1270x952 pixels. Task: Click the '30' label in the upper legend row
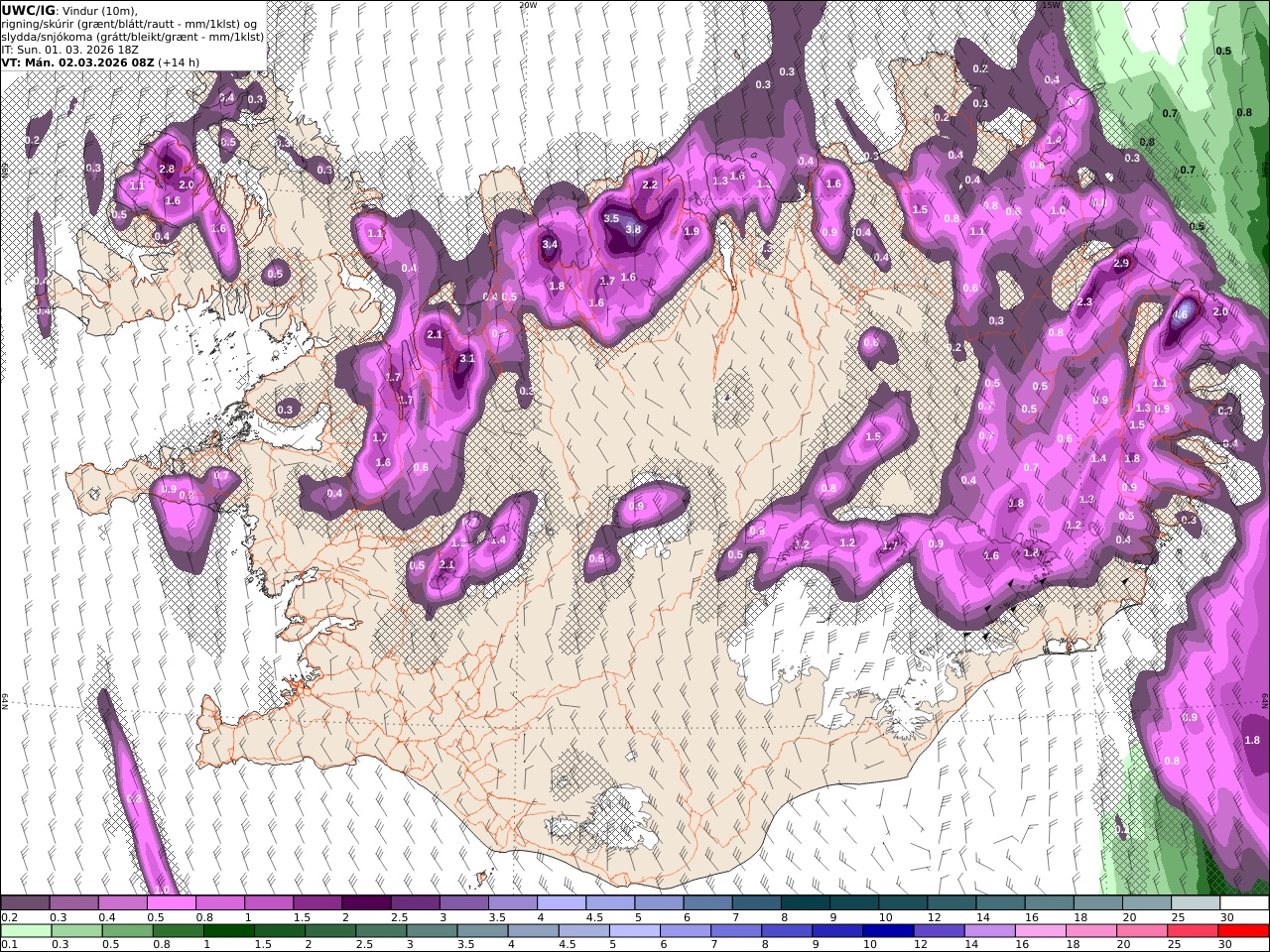[1226, 917]
